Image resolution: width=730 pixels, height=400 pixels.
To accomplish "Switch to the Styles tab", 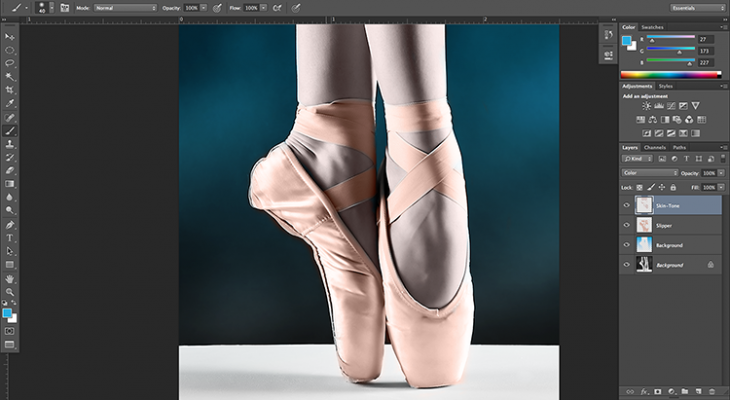I will 666,86.
